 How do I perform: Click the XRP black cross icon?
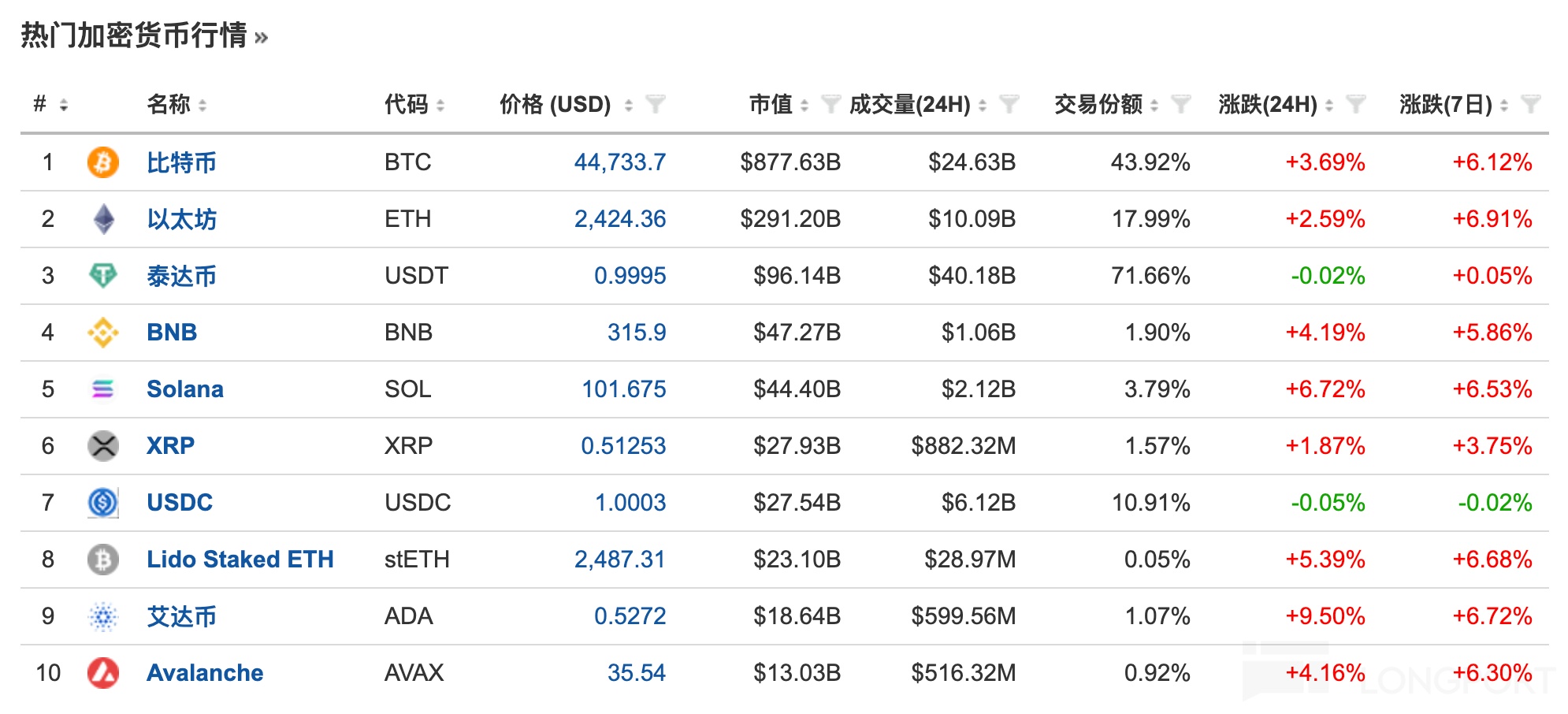[102, 446]
